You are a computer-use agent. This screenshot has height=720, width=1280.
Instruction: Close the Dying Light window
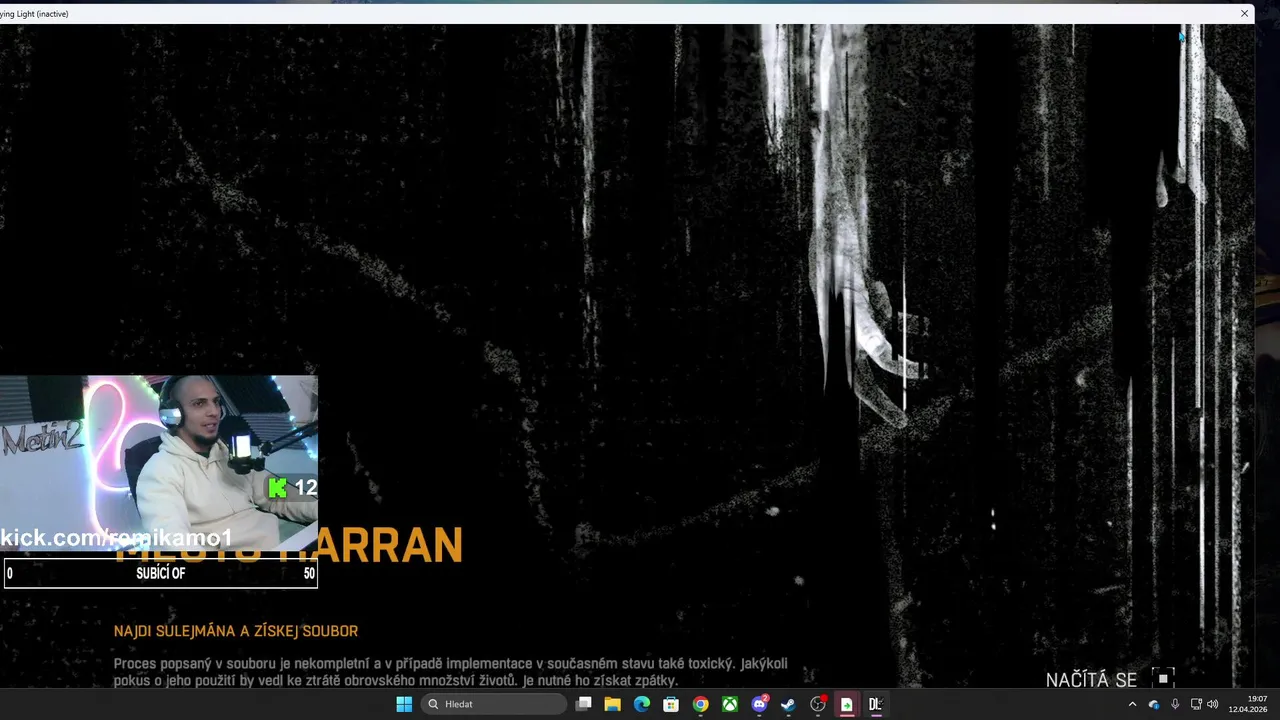point(1244,13)
